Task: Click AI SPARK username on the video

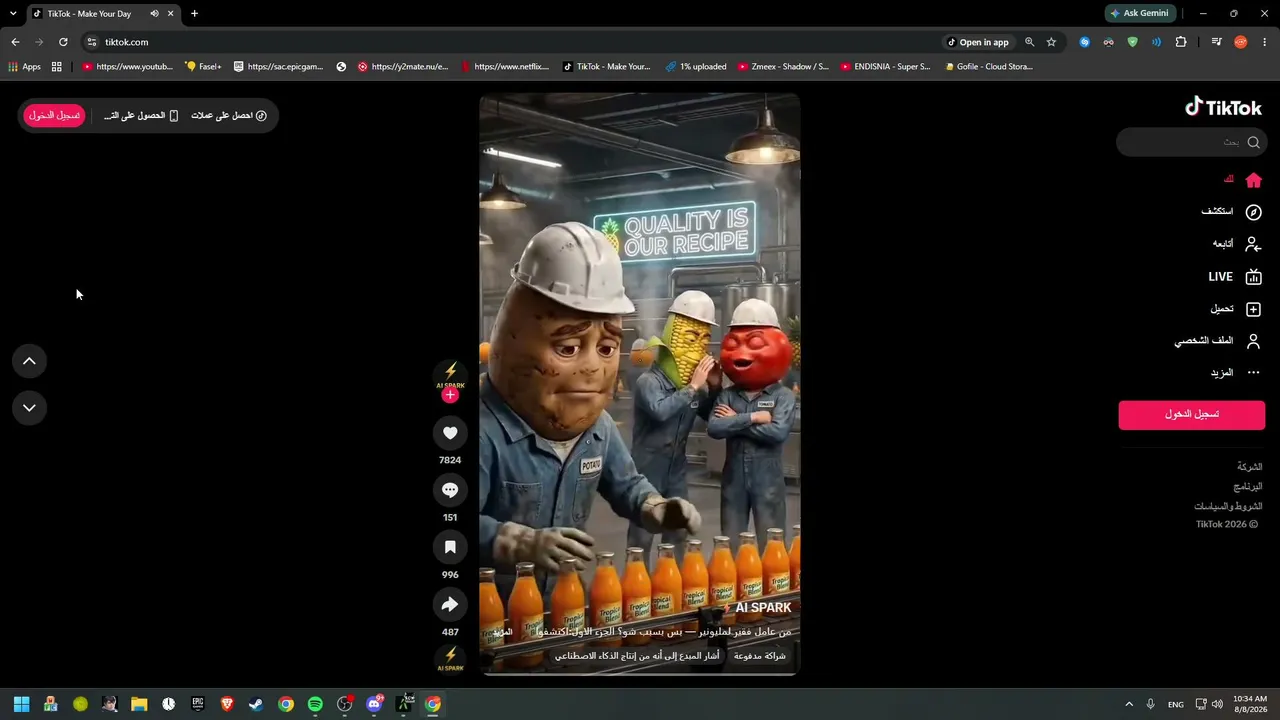Action: [763, 608]
